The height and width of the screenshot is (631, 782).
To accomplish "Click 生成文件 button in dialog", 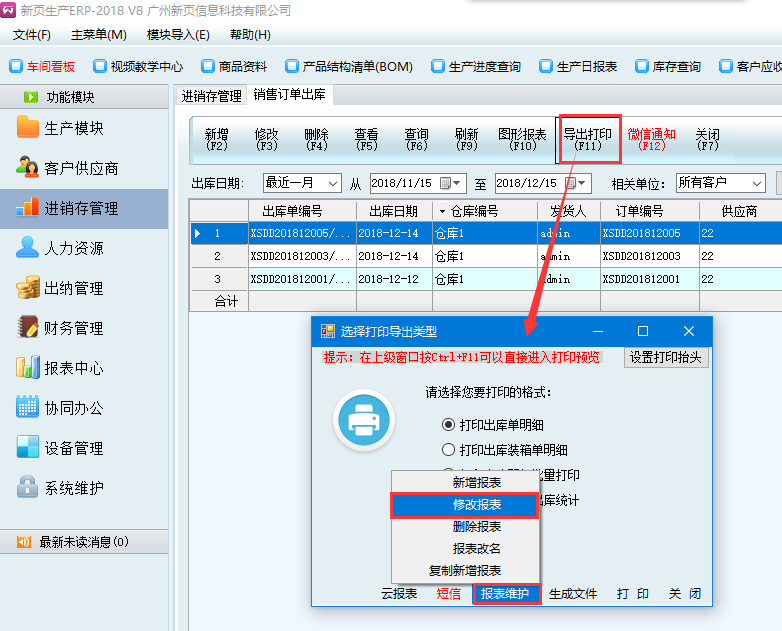I will [x=572, y=593].
